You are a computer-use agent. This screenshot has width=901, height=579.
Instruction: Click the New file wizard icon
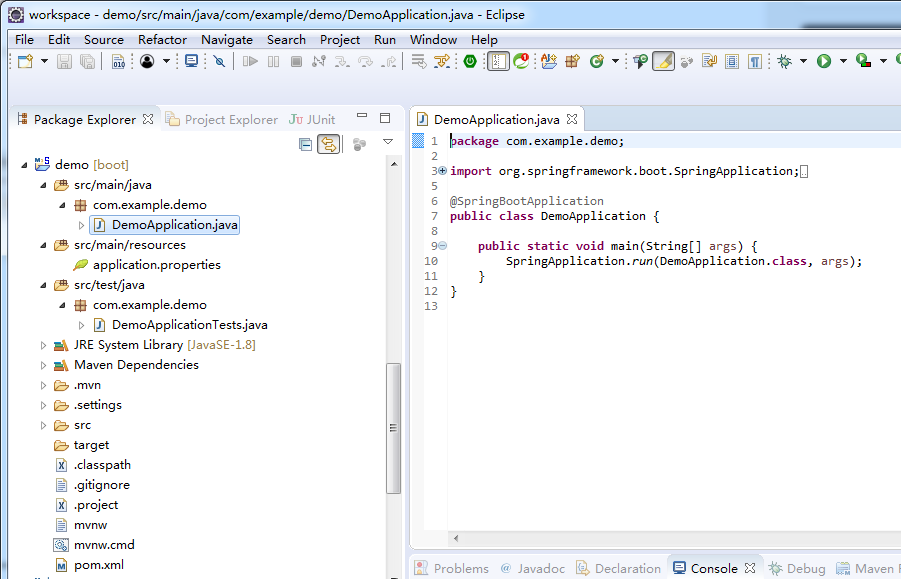[x=25, y=62]
